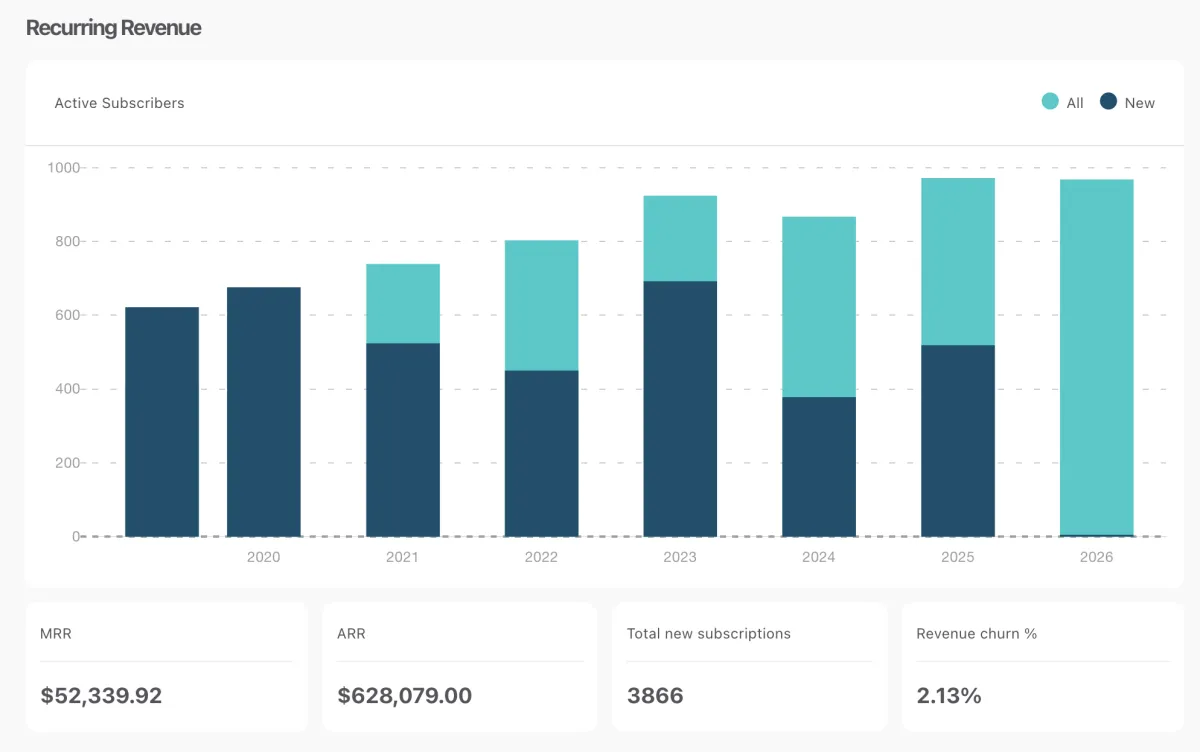Click the Revenue churn % value

click(948, 695)
